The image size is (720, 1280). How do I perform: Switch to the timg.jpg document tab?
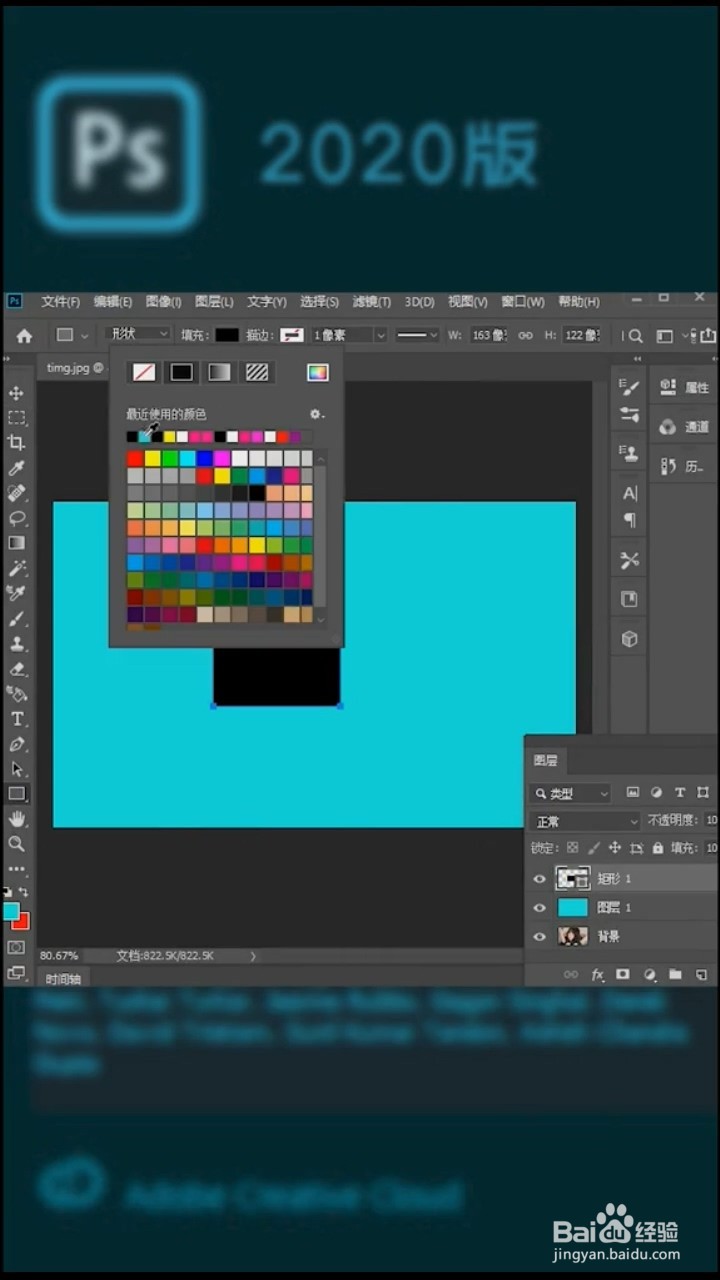tap(74, 368)
